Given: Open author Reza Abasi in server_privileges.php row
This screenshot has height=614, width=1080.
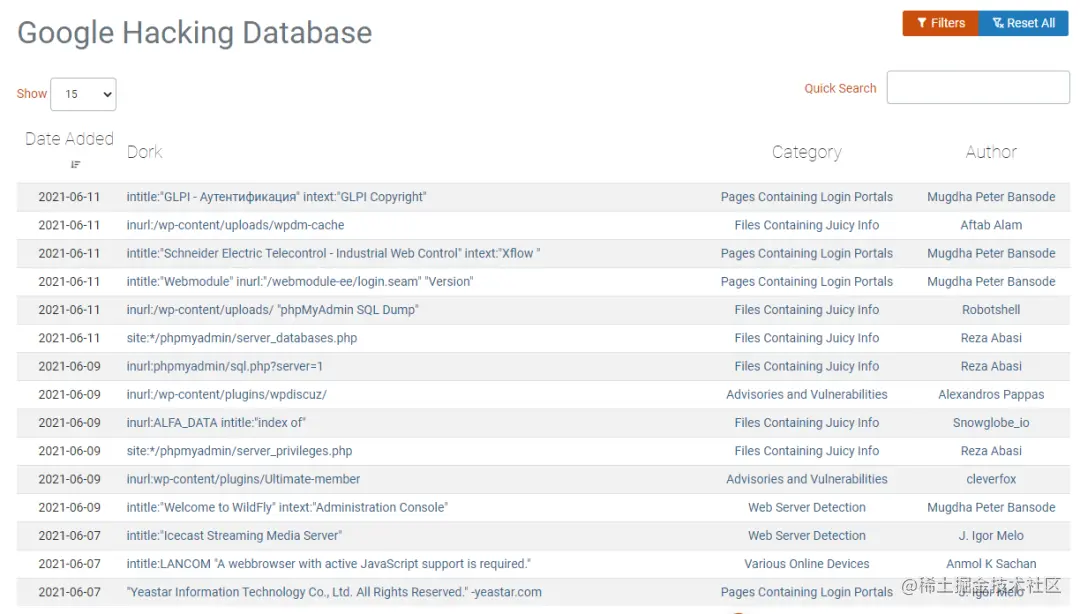Looking at the screenshot, I should pyautogui.click(x=991, y=451).
